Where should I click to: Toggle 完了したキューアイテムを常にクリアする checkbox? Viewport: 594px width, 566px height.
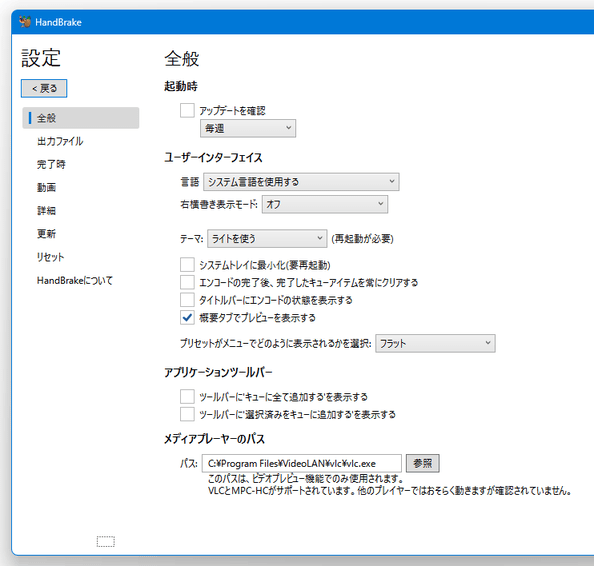coord(187,282)
